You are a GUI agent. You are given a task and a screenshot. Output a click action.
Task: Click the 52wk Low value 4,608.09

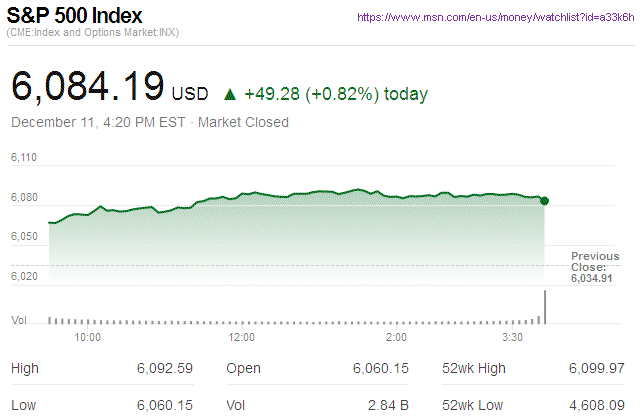pyautogui.click(x=596, y=406)
